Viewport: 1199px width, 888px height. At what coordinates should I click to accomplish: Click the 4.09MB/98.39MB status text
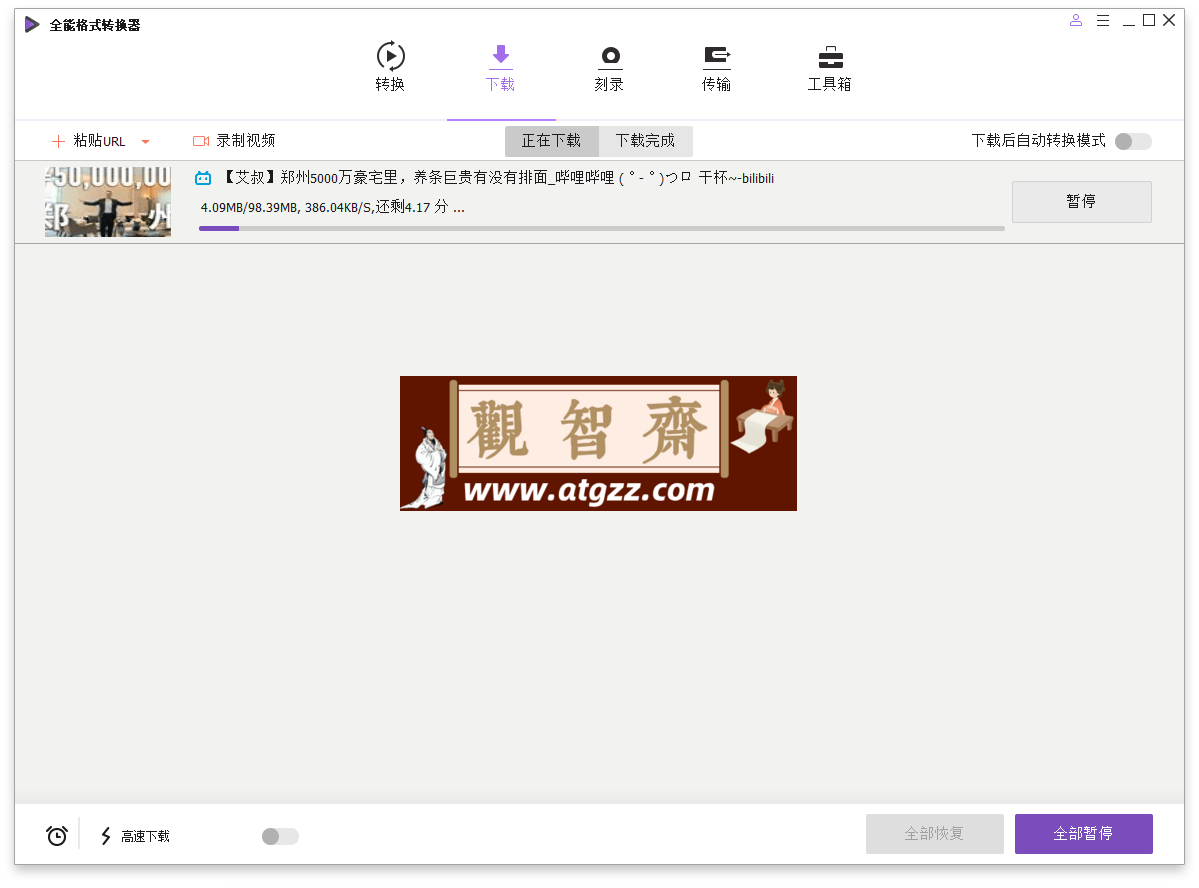pyautogui.click(x=332, y=207)
